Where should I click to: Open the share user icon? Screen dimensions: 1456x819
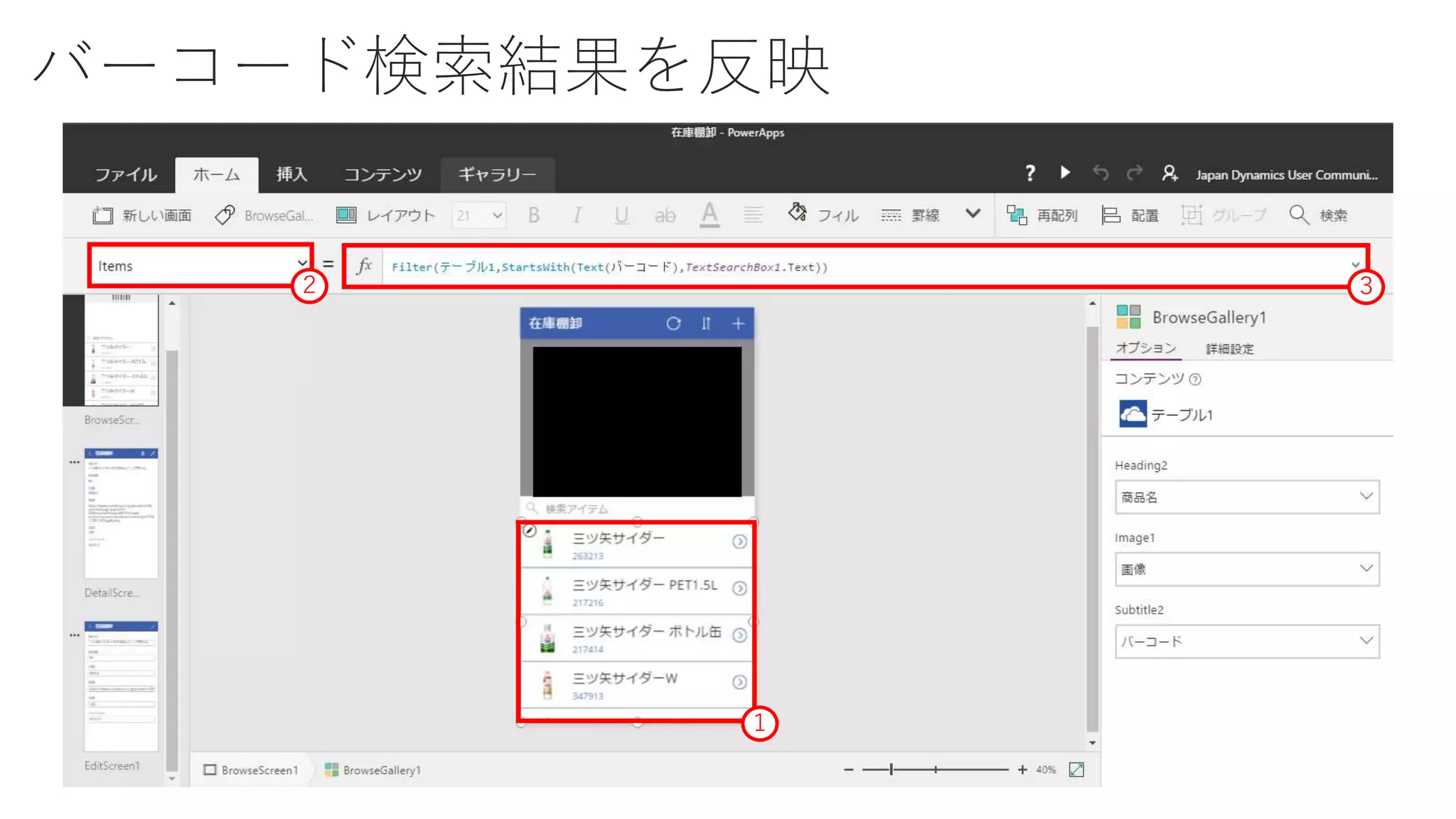point(1169,173)
